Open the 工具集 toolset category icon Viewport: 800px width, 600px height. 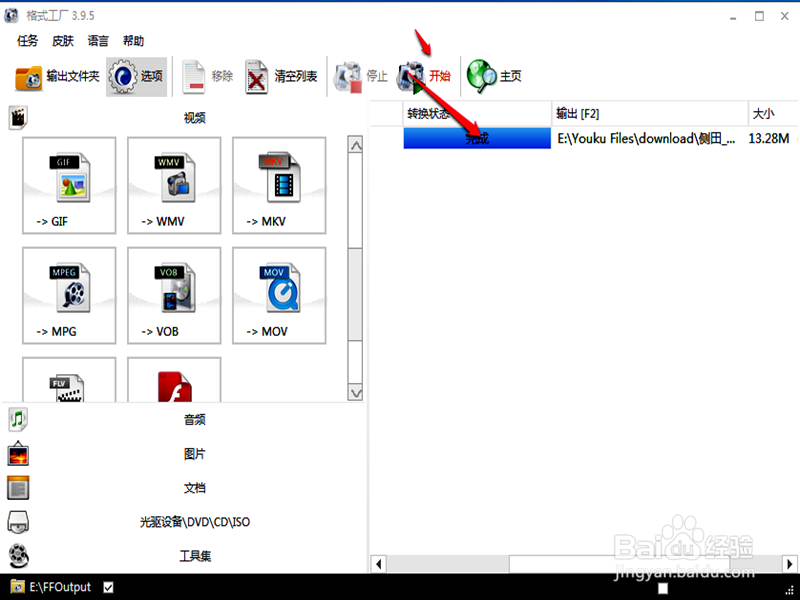[x=17, y=555]
